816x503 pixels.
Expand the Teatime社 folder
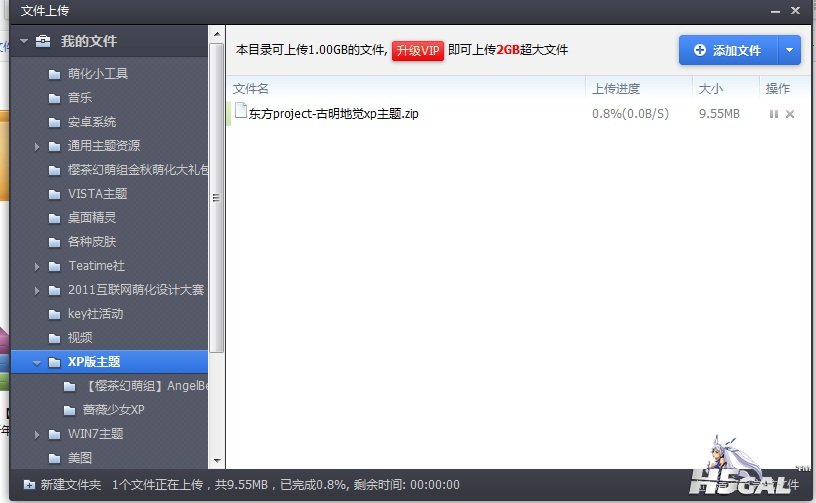pyautogui.click(x=37, y=266)
